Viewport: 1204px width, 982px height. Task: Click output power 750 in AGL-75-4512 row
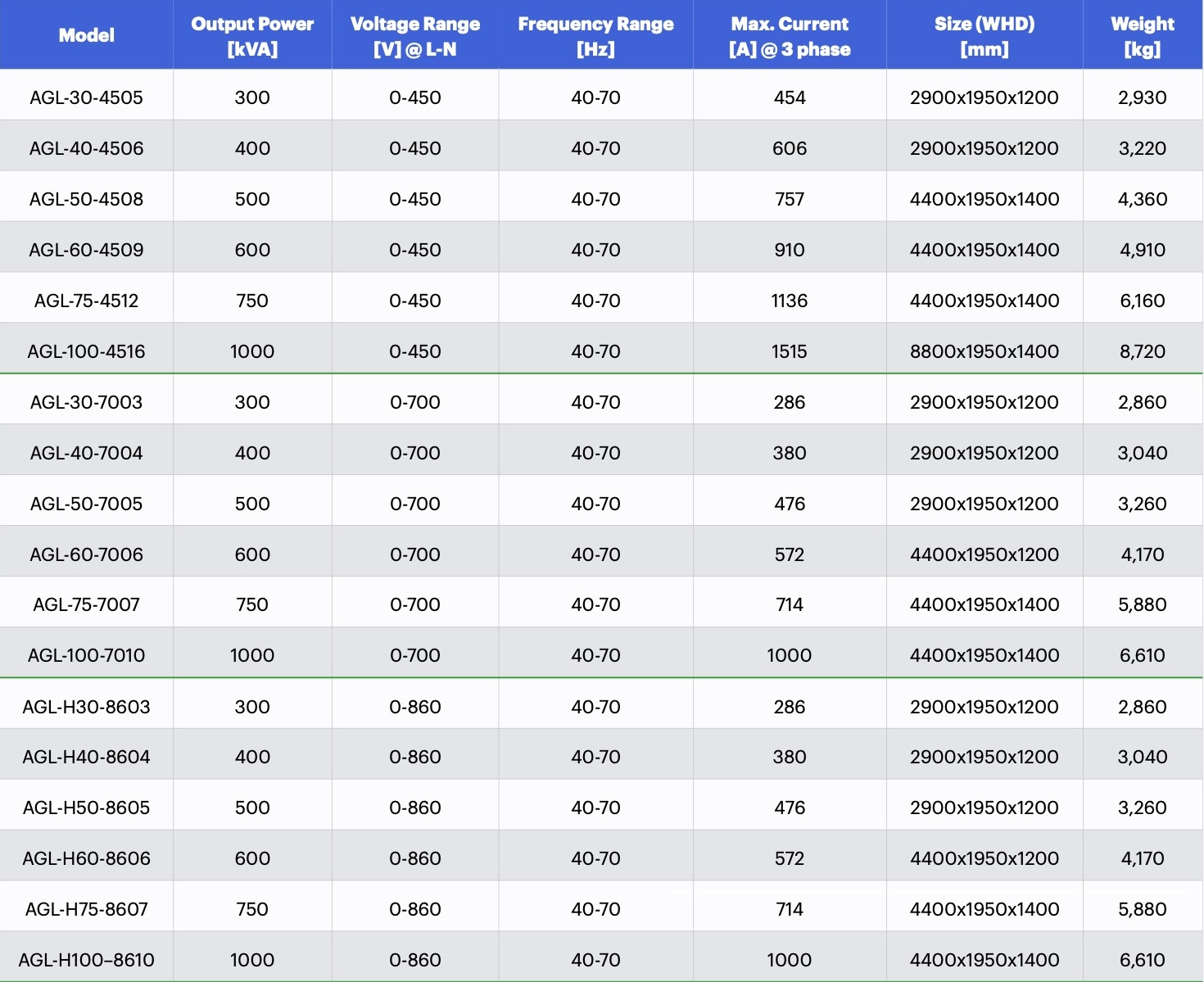click(252, 301)
